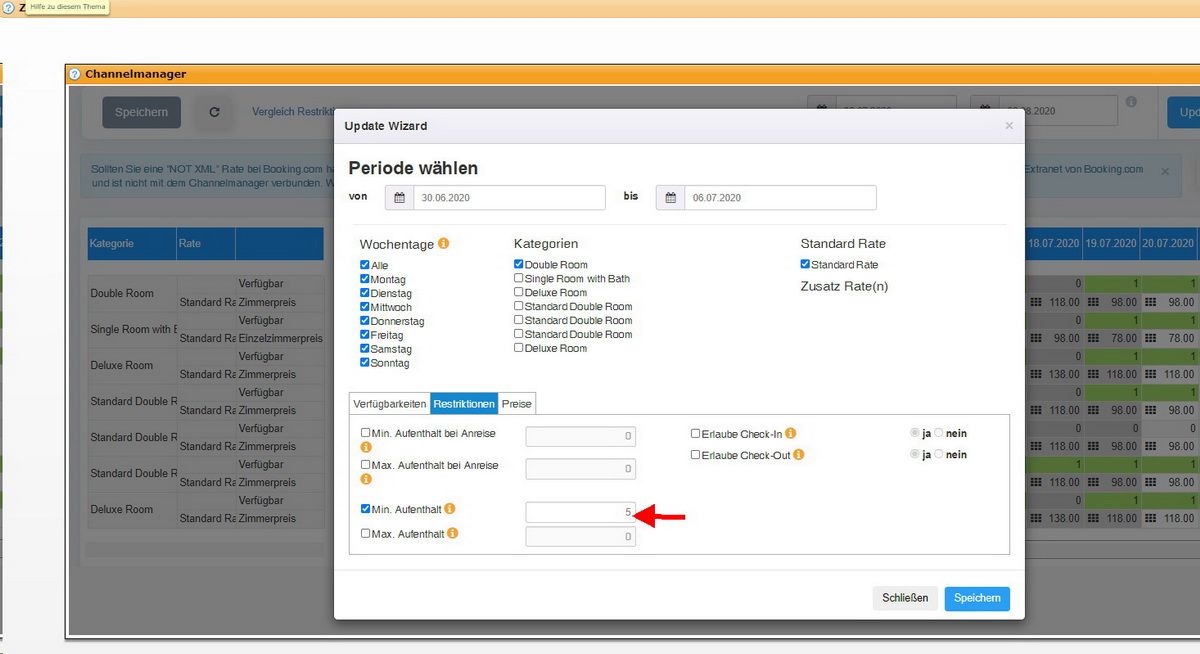Click the help icon in Channelmanager title bar

(74, 74)
